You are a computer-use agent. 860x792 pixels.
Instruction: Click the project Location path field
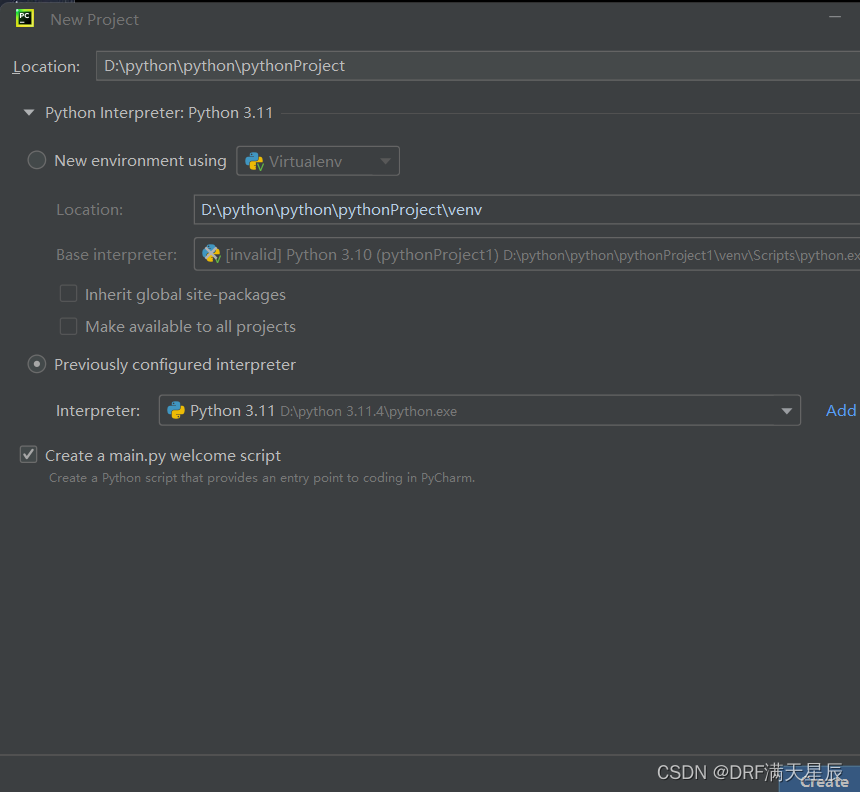478,66
